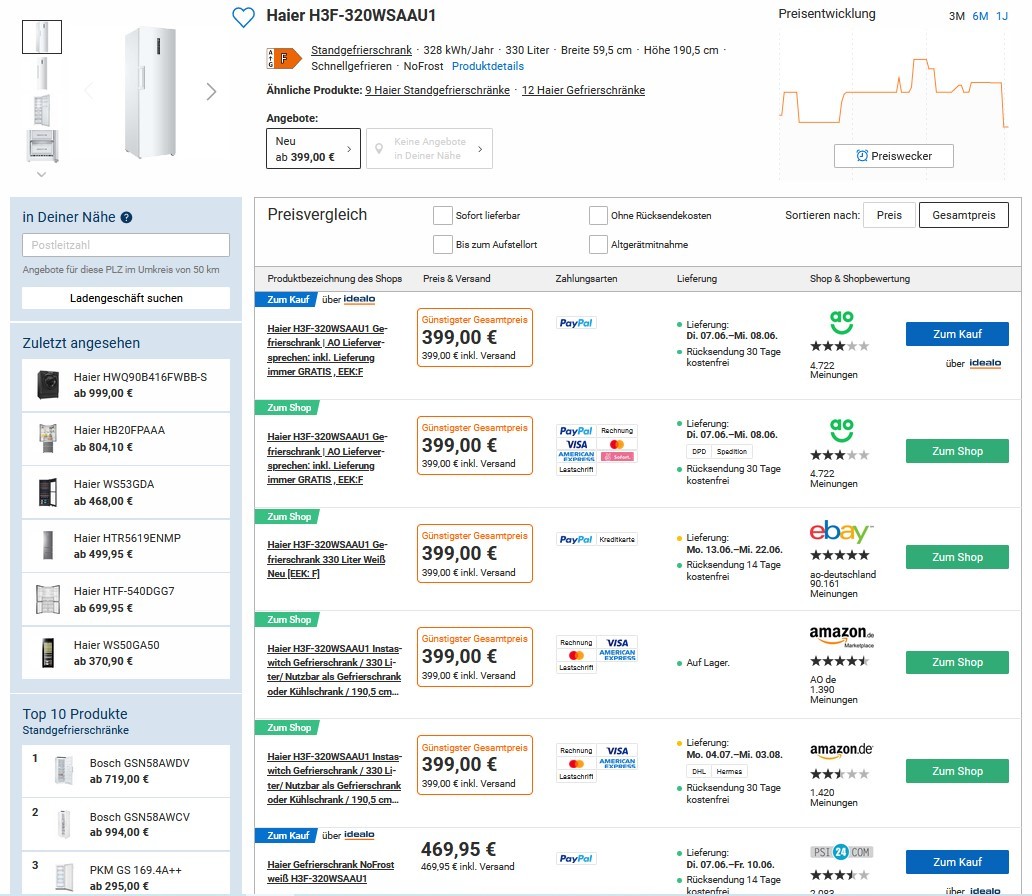The height and width of the screenshot is (896, 1032).
Task: Click the Bosch GSN58AWDV product image
Action: click(64, 771)
